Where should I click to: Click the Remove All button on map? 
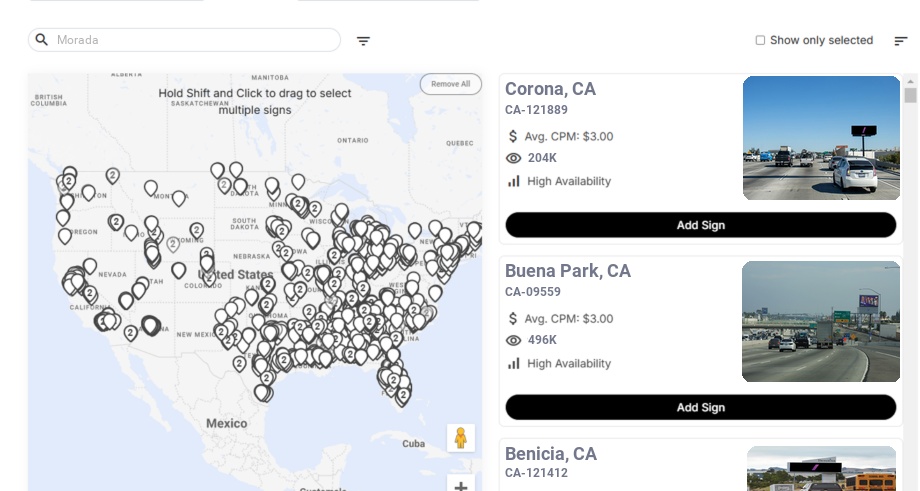(x=450, y=84)
